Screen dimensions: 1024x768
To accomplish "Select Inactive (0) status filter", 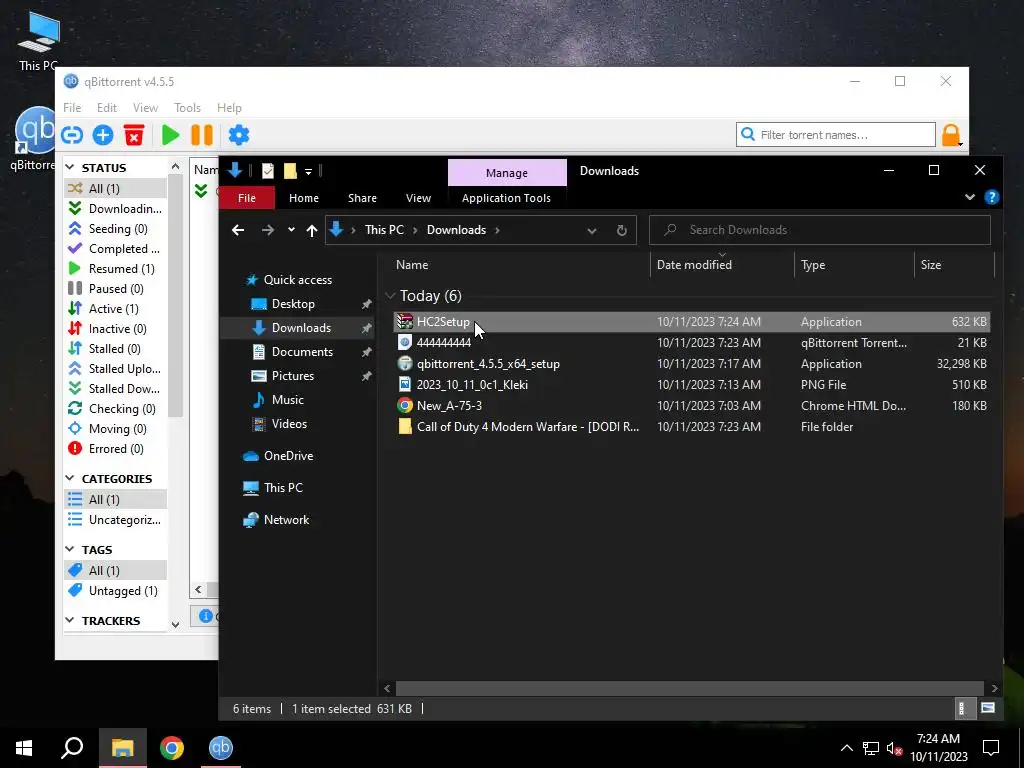I will point(116,328).
